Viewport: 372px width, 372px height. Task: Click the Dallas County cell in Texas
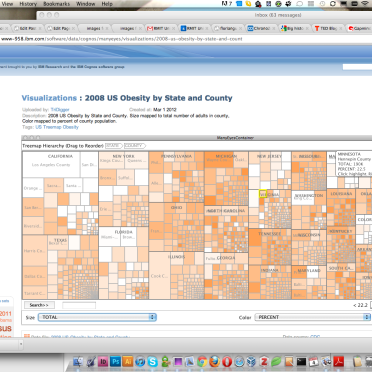35,276
